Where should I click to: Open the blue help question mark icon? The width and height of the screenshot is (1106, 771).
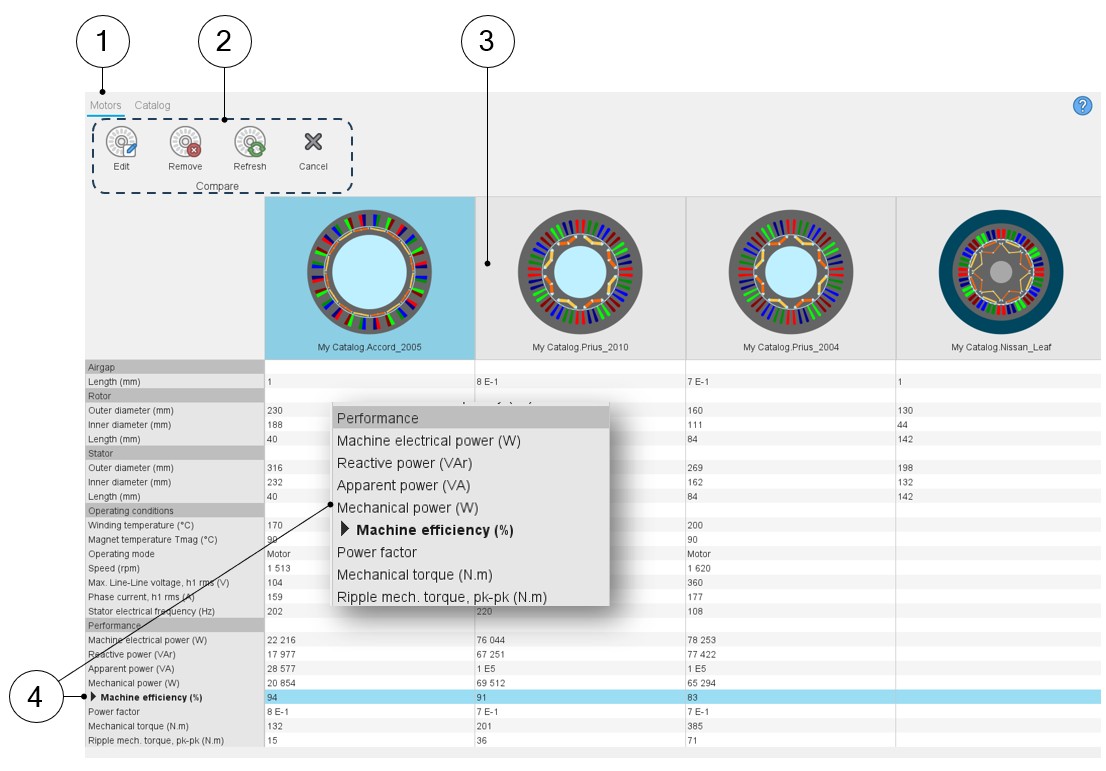click(x=1082, y=106)
